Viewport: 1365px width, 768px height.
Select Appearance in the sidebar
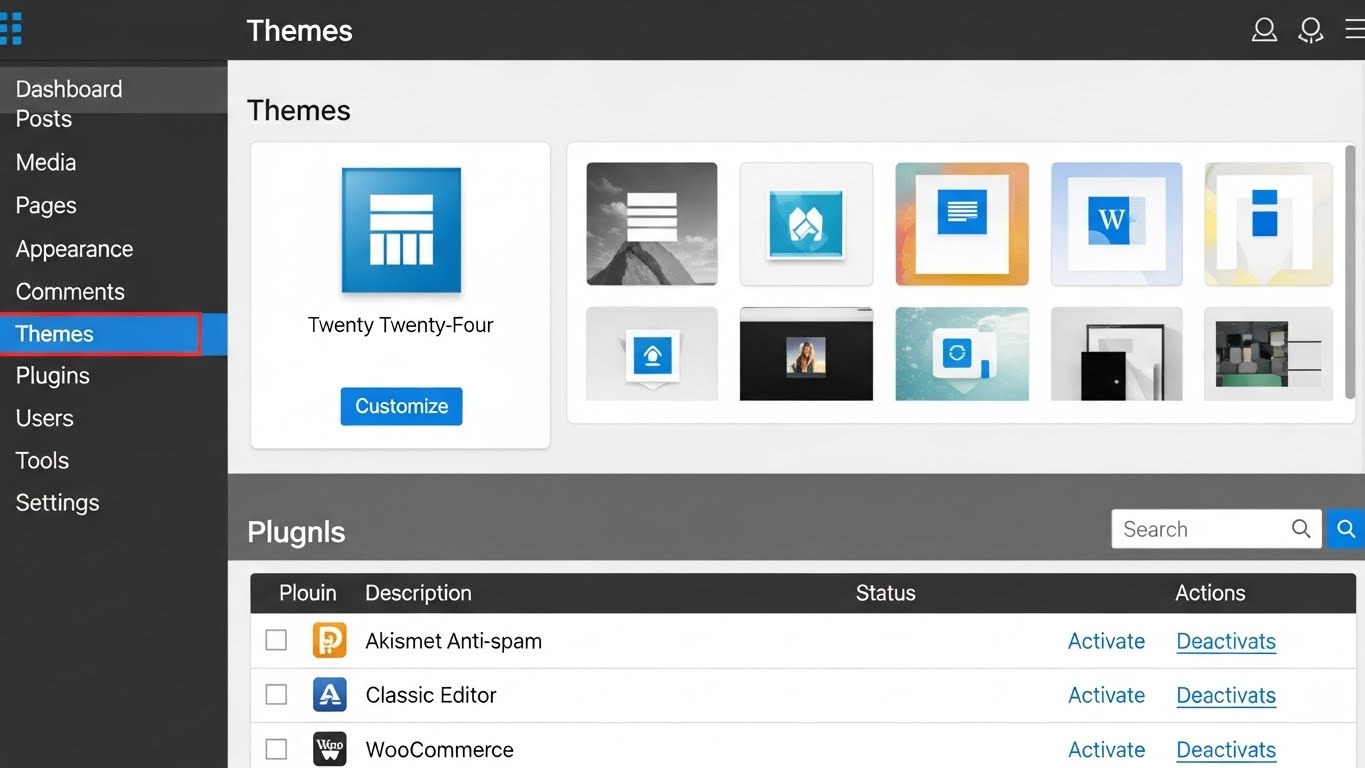point(74,249)
